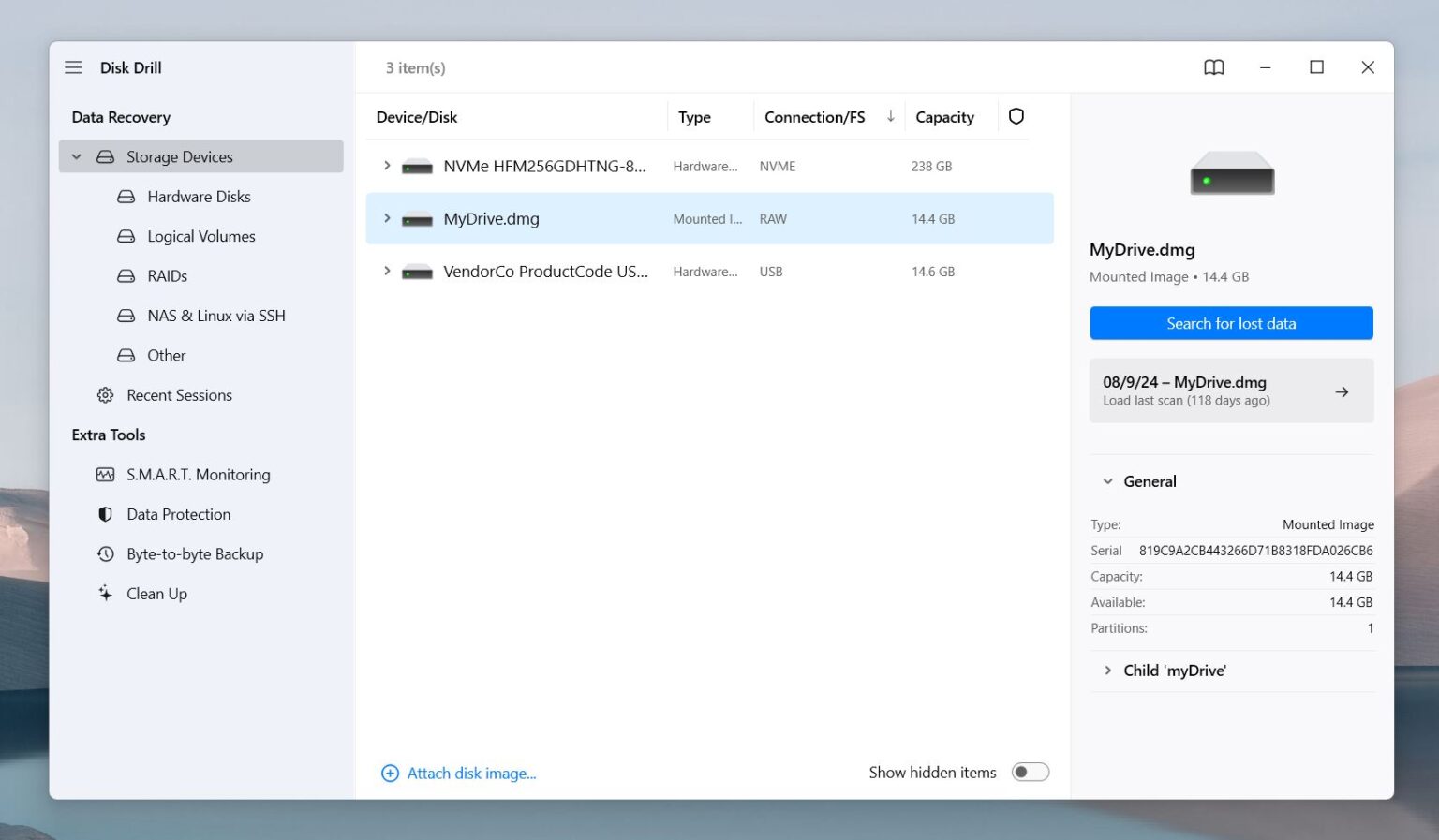Select RAIDs in the sidebar
The width and height of the screenshot is (1439, 840).
167,275
